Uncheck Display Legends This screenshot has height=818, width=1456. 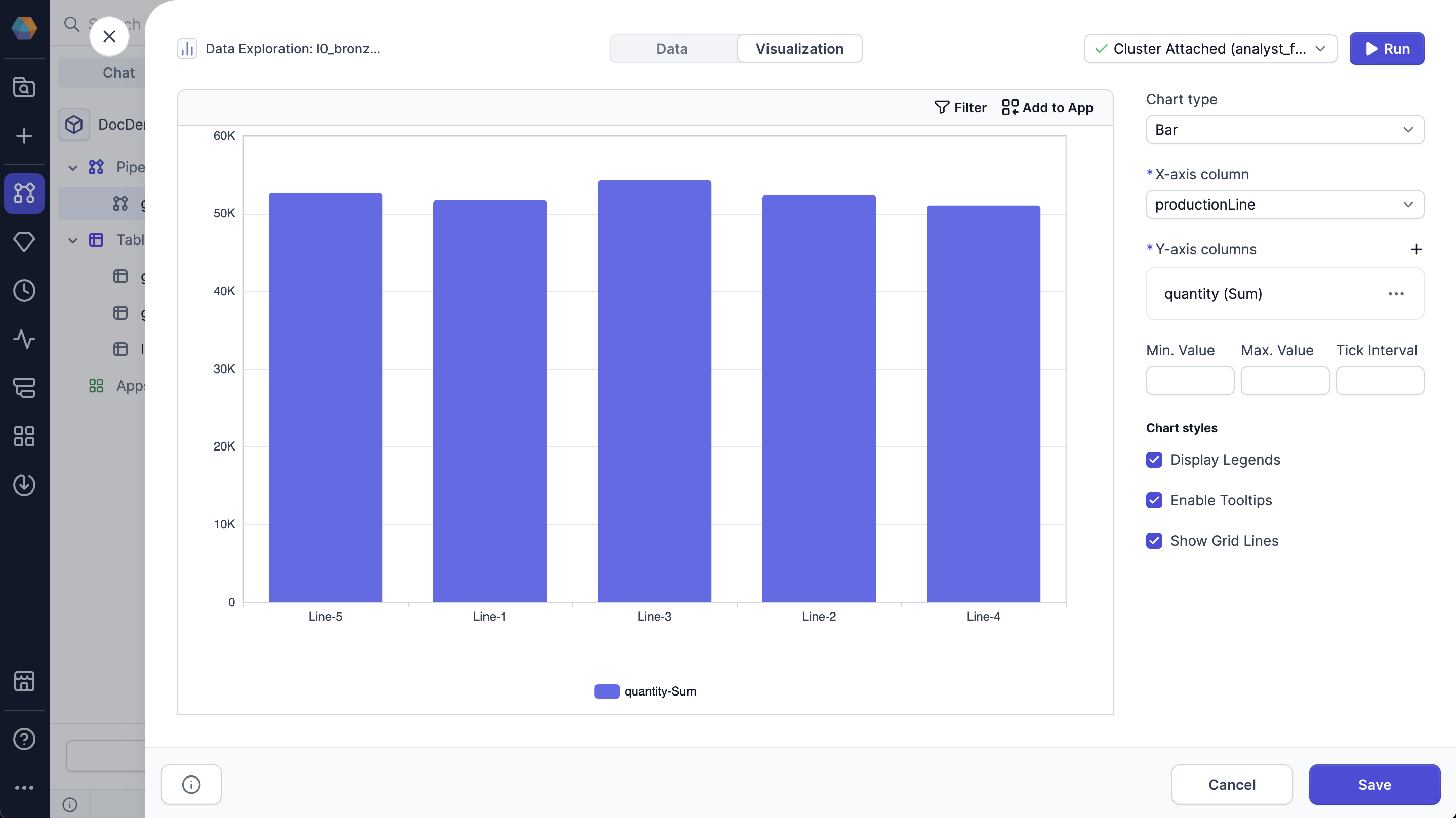[1154, 460]
